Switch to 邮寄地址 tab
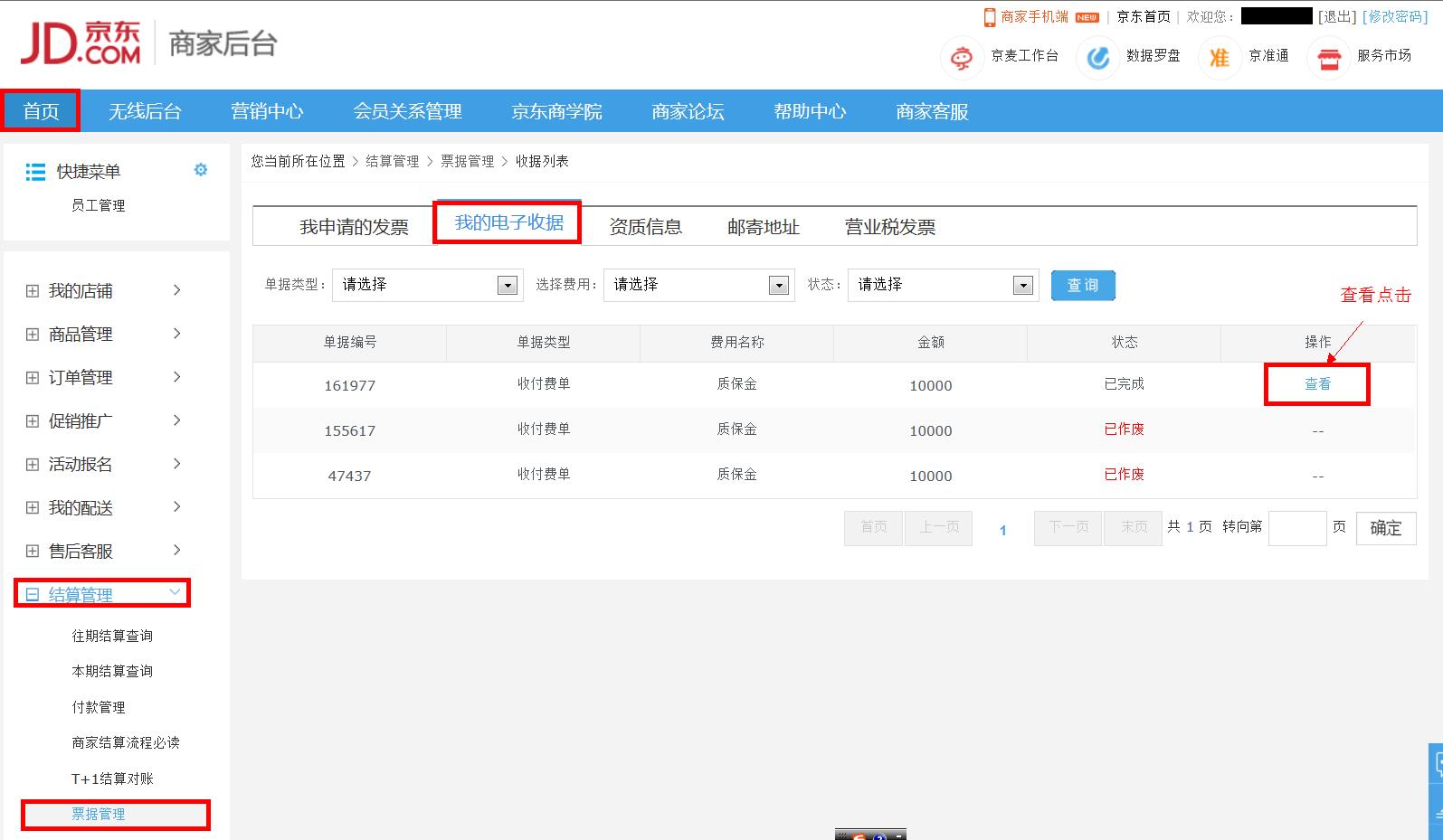 (763, 227)
